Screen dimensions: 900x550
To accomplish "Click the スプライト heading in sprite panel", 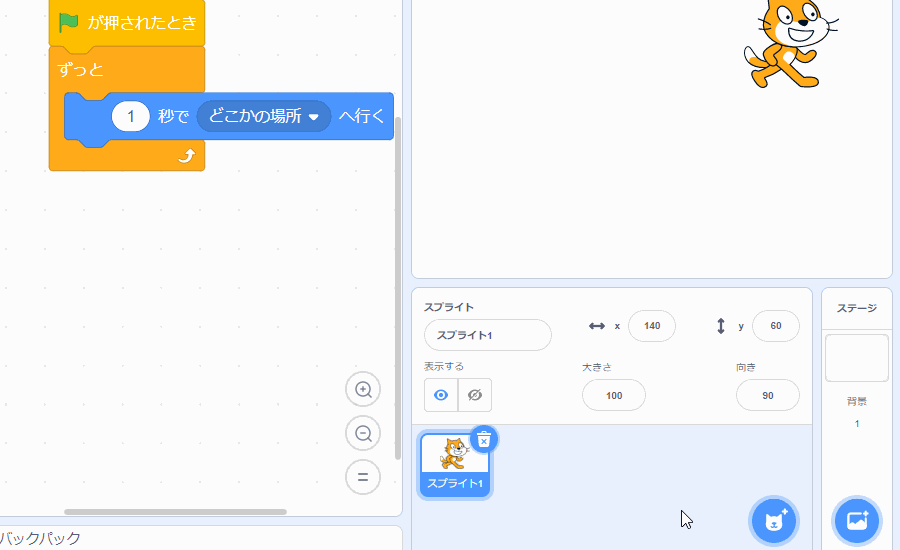I will tap(449, 307).
